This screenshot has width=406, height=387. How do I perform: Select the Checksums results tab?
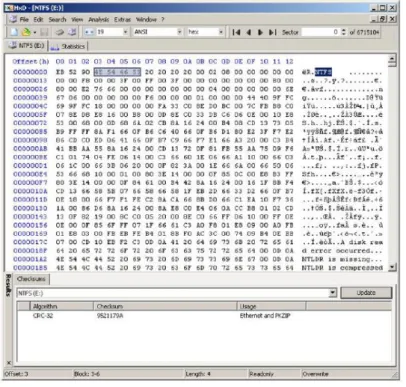32,279
